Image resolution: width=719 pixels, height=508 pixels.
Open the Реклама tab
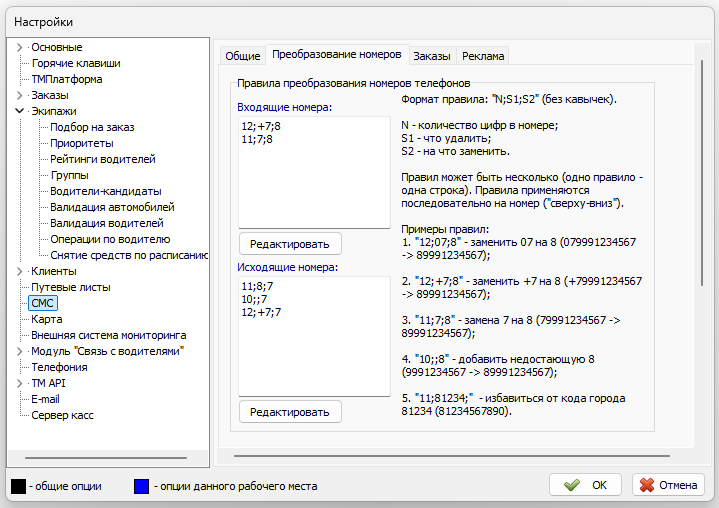(483, 56)
